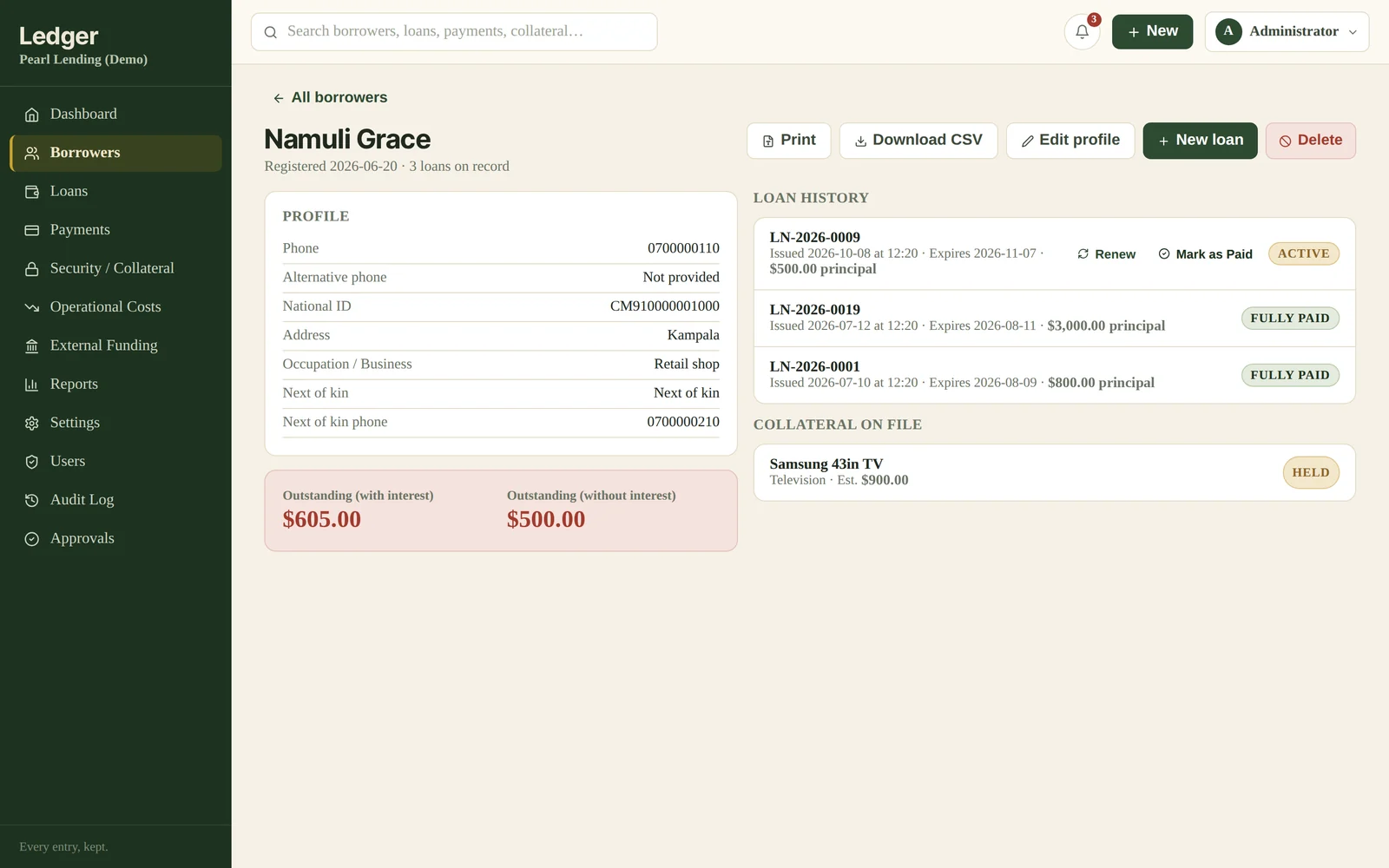This screenshot has width=1389, height=868.
Task: Expand the Administrator account dropdown chevron
Action: pos(1353,32)
